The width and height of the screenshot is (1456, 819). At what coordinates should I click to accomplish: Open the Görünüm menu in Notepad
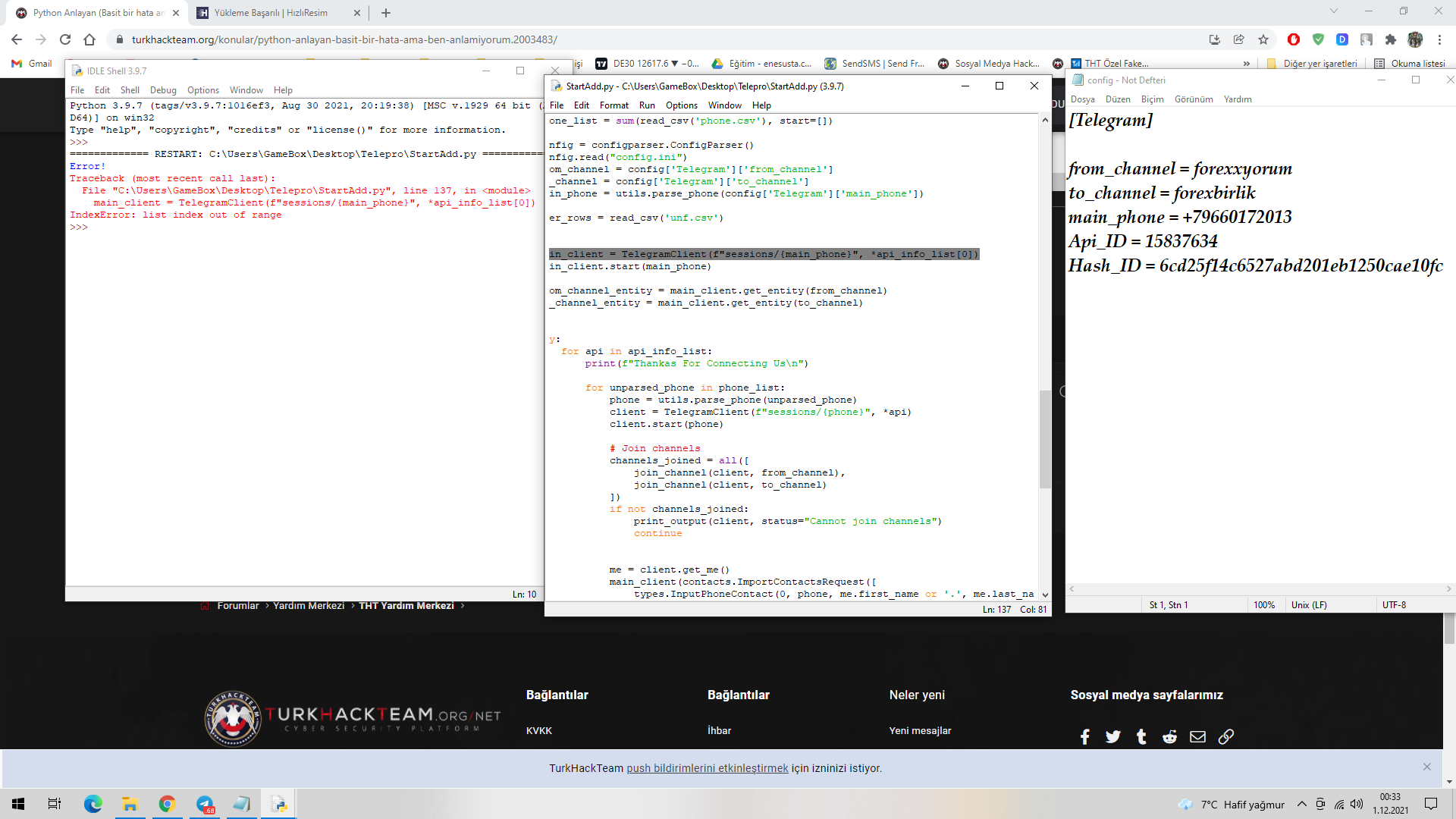1194,99
